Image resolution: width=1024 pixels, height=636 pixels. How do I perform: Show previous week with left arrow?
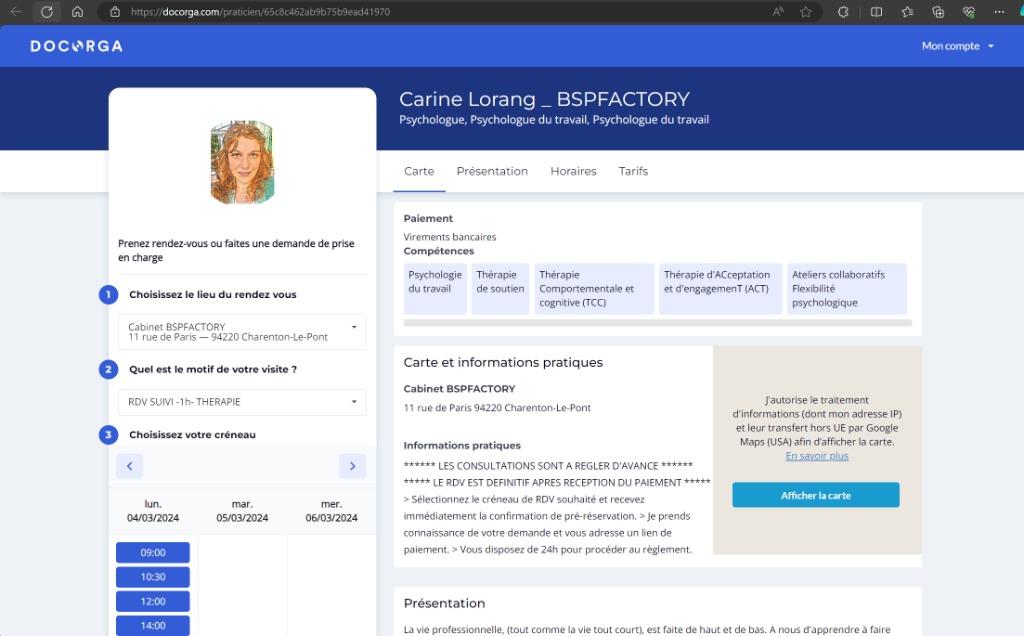pyautogui.click(x=129, y=466)
